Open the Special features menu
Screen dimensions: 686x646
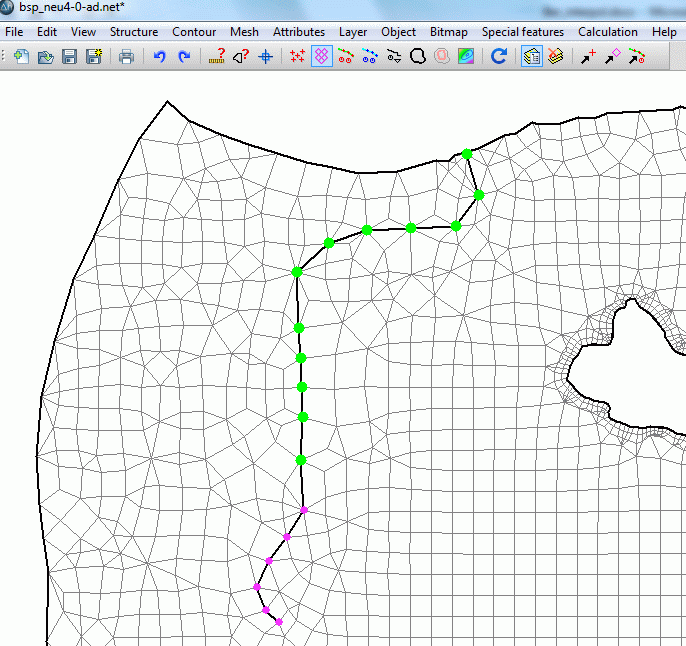tap(523, 32)
